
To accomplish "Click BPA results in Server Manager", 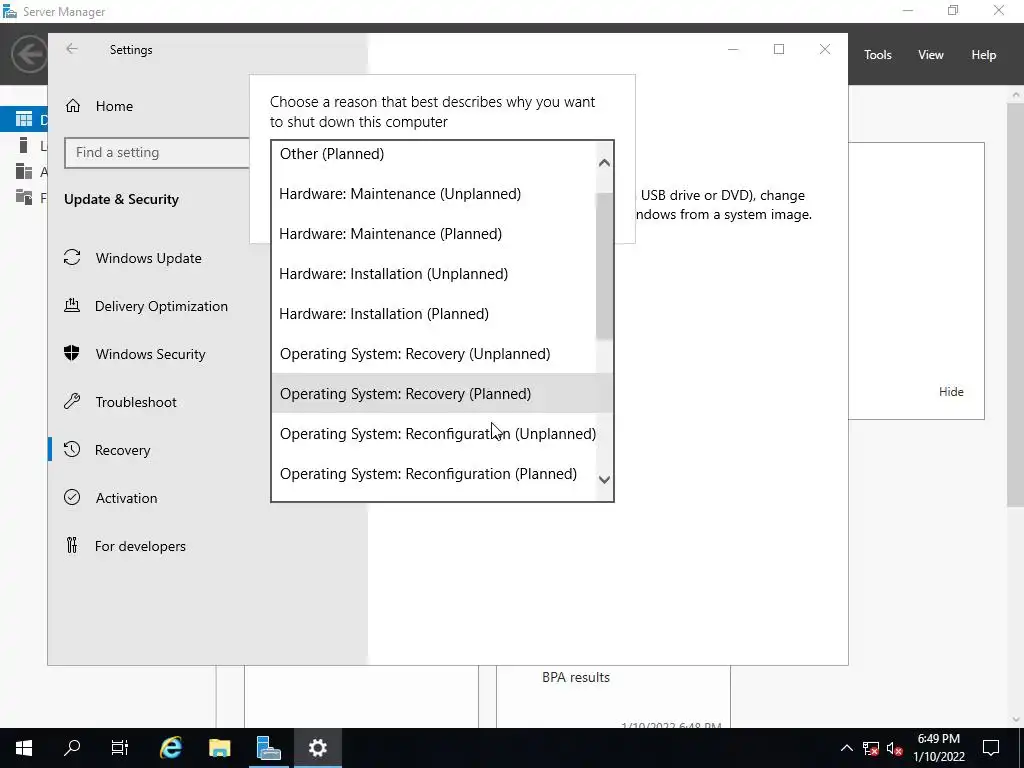I will (575, 677).
